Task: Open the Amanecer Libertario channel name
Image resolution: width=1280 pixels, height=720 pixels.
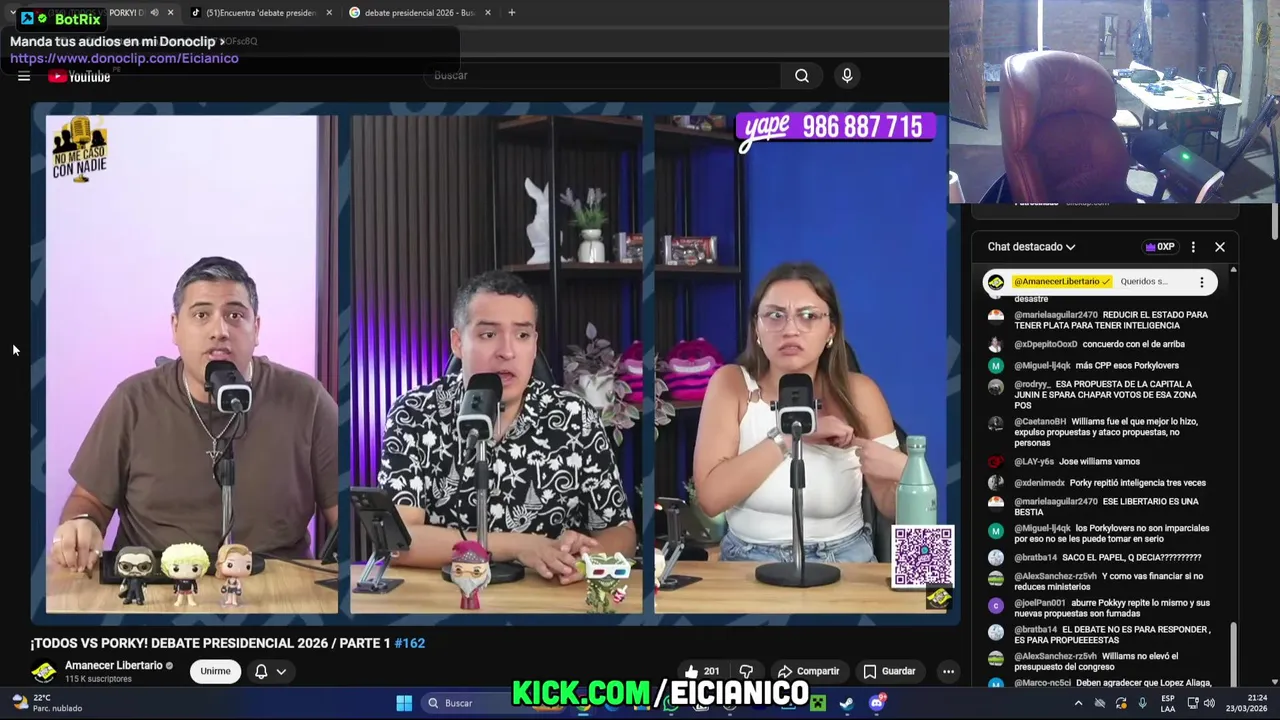Action: tap(114, 666)
